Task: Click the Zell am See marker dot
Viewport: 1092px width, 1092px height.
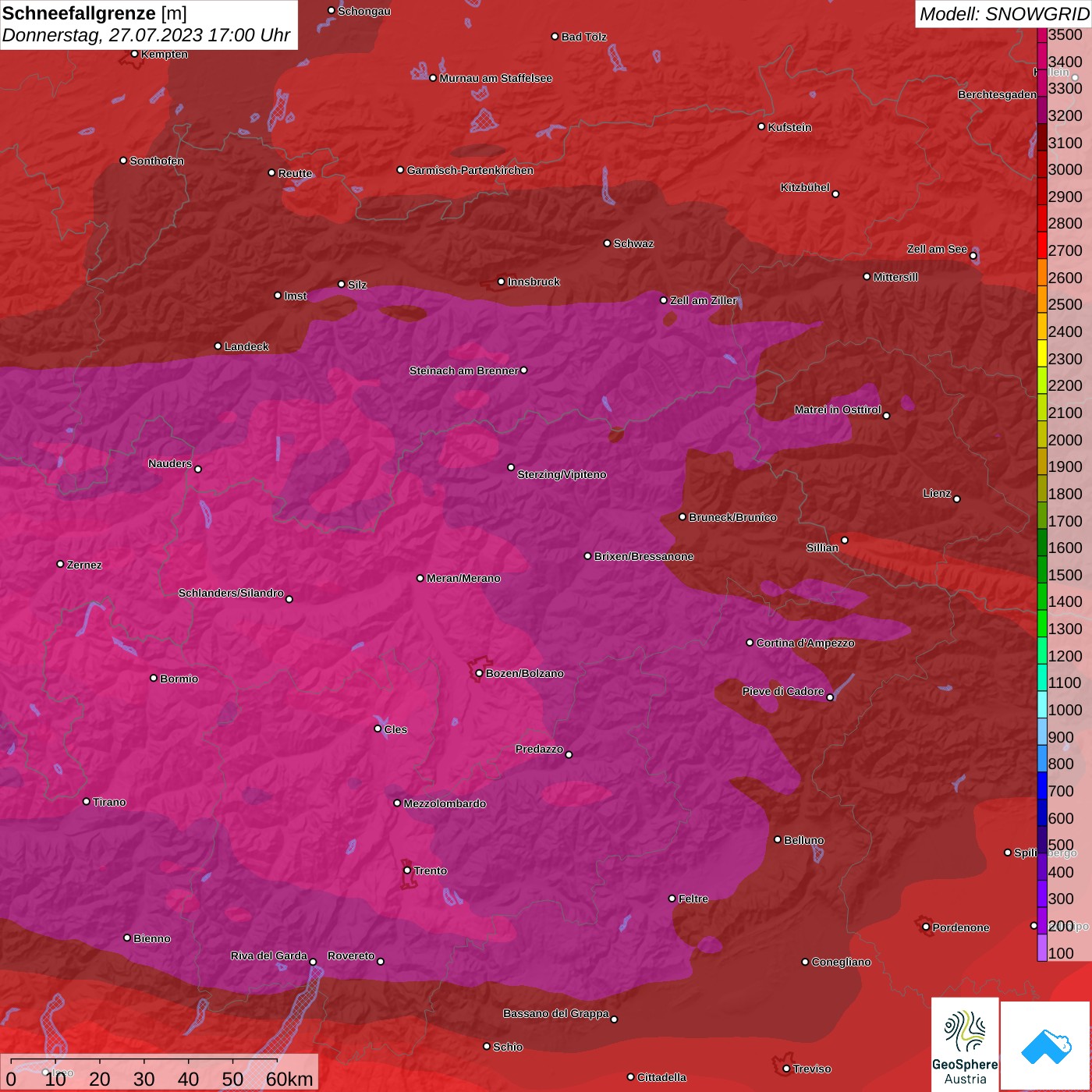Action: (x=973, y=256)
